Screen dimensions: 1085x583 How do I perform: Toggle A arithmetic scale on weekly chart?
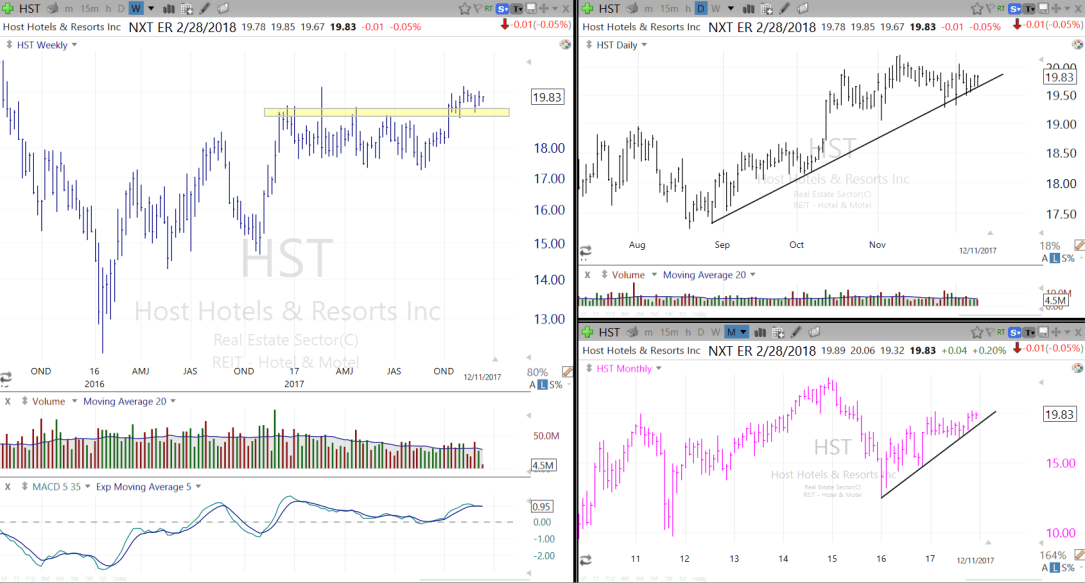coord(531,385)
